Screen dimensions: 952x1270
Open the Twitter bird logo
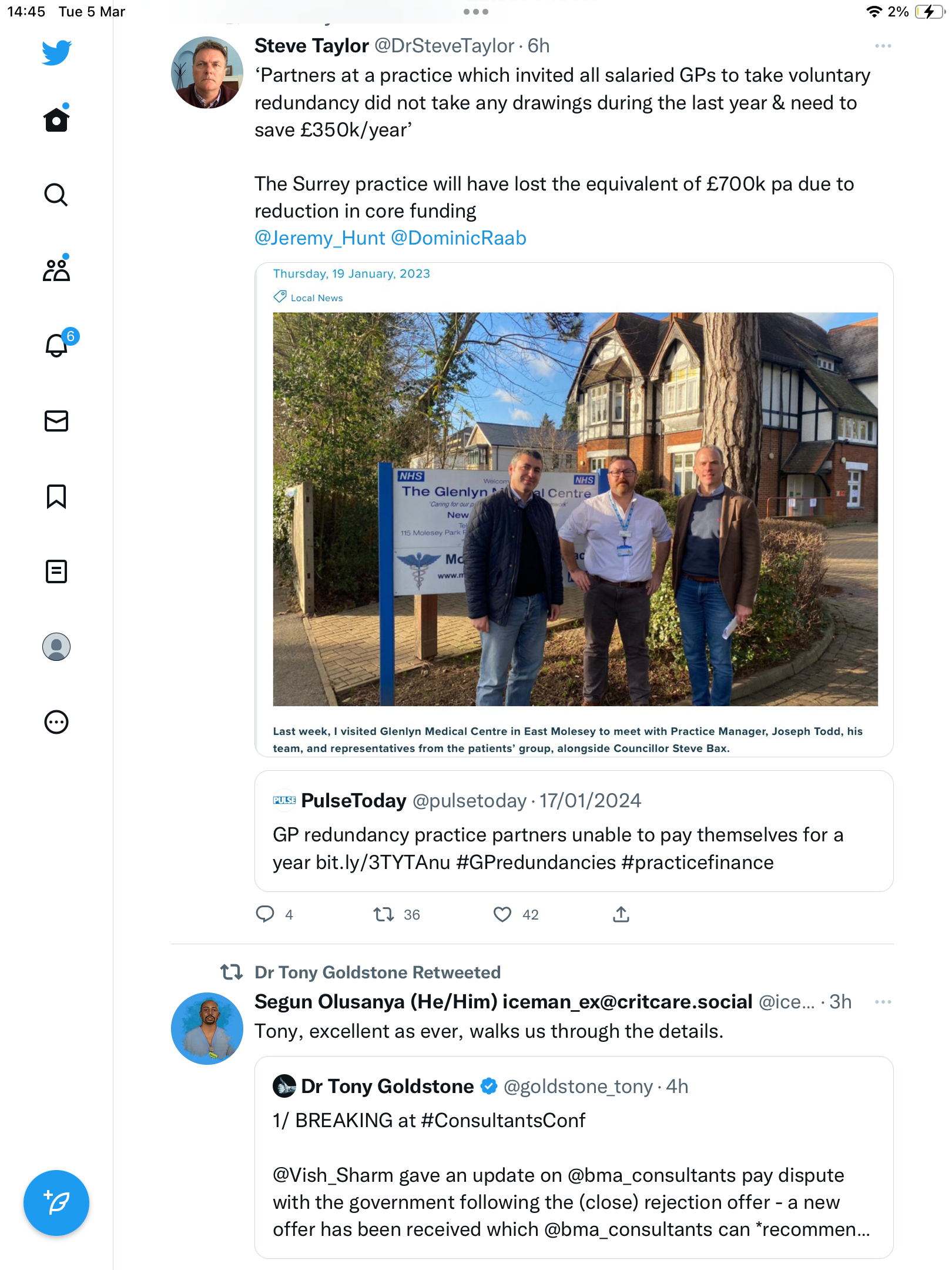click(x=56, y=52)
